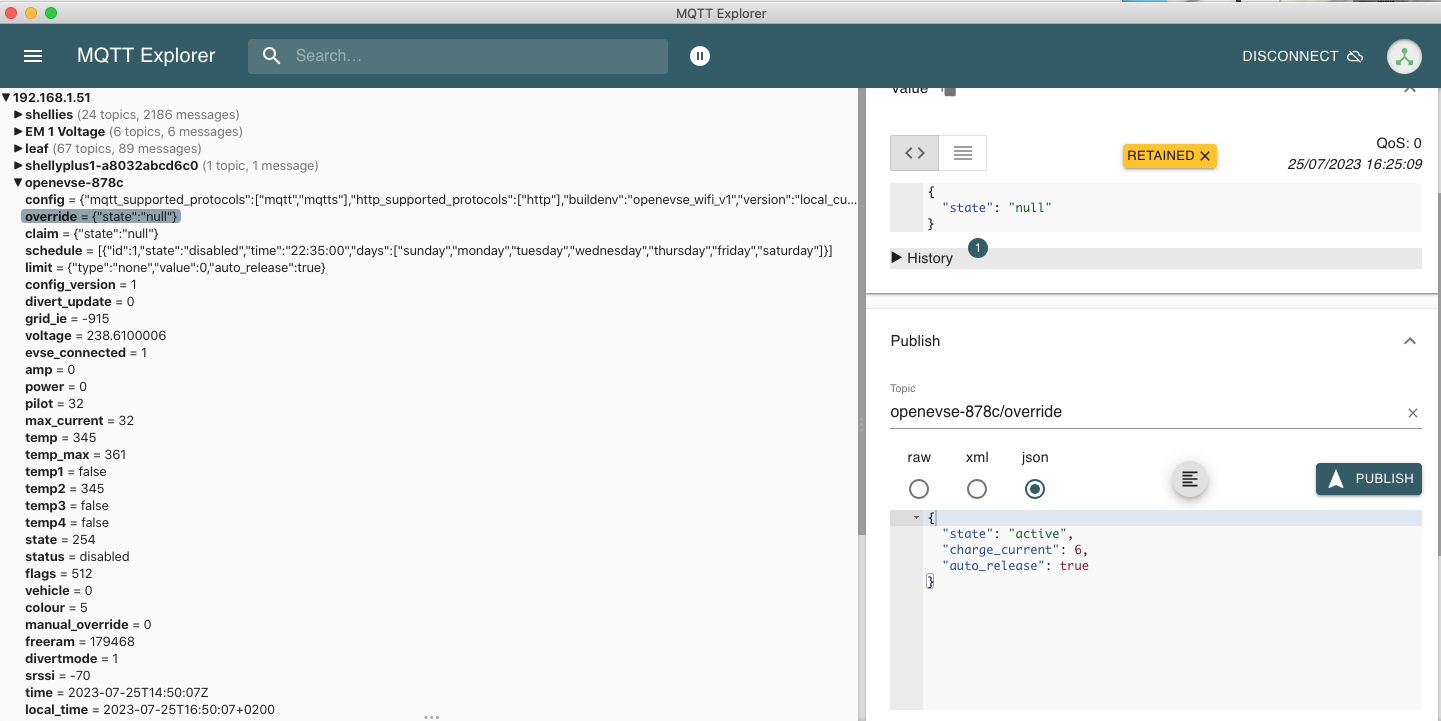Click the timestamp 25/07/2023 16:25:09

coord(1355,164)
